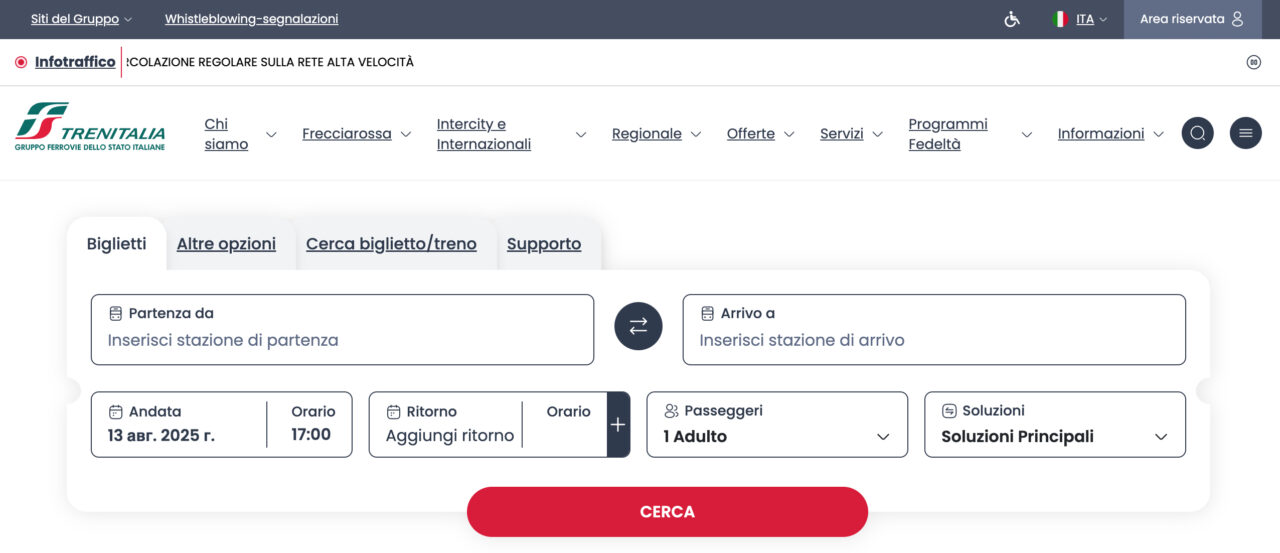
Task: Change the departure time 17:00
Action: [311, 435]
